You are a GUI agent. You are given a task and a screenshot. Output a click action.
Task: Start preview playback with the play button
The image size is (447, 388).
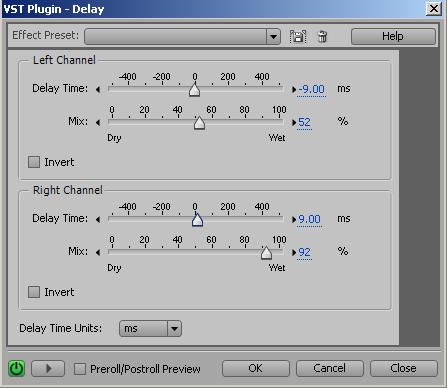pyautogui.click(x=48, y=369)
